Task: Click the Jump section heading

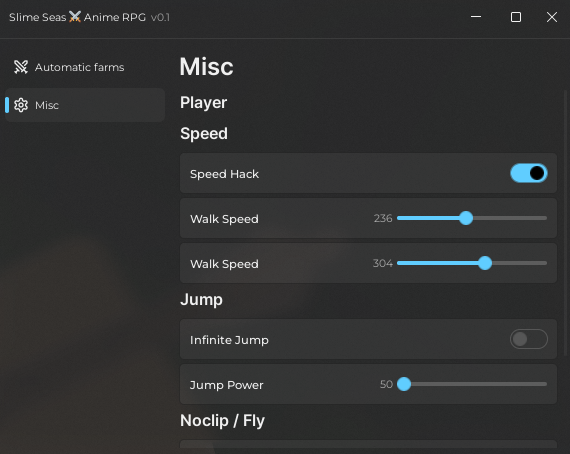Action: [x=201, y=300]
